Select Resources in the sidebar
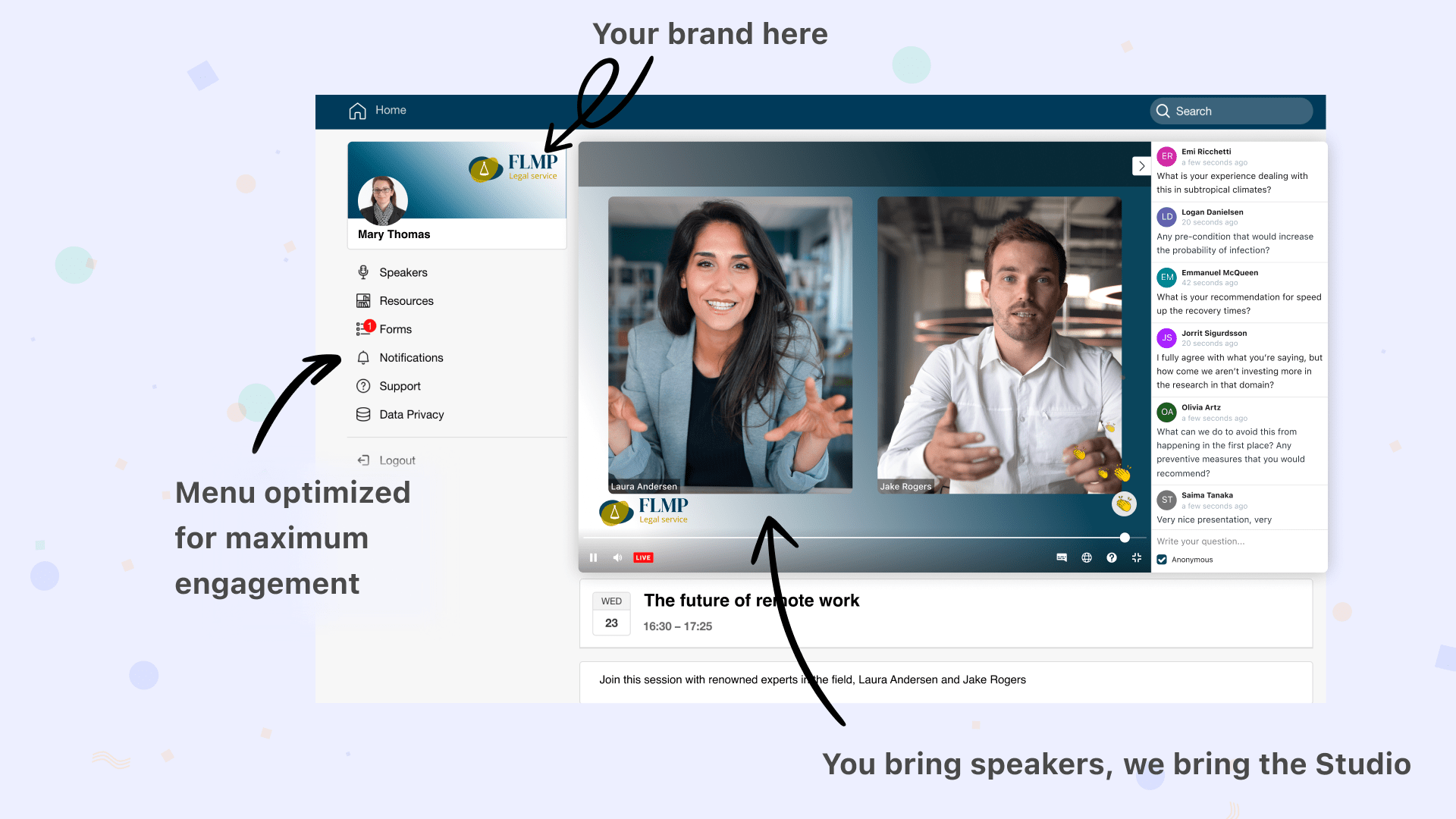The image size is (1456, 819). [406, 301]
